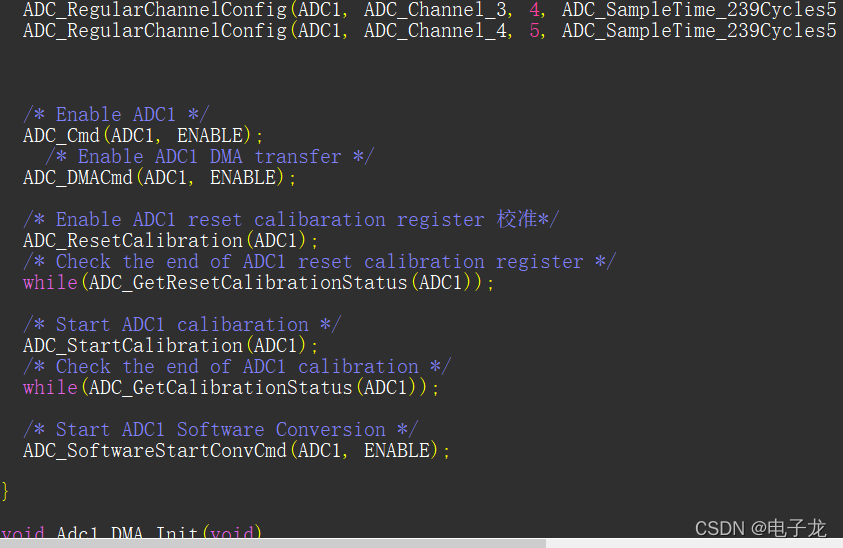Screen dimensions: 843x548
Task: Click the line 'ADC_Cmd(ADC1, ENABLE);'
Action: [143, 136]
